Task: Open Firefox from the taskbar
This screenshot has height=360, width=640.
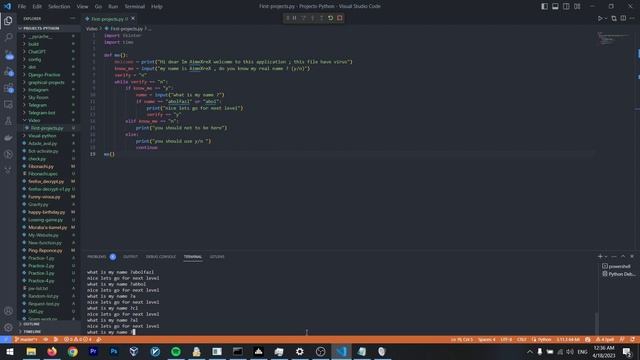Action: (x=52, y=351)
